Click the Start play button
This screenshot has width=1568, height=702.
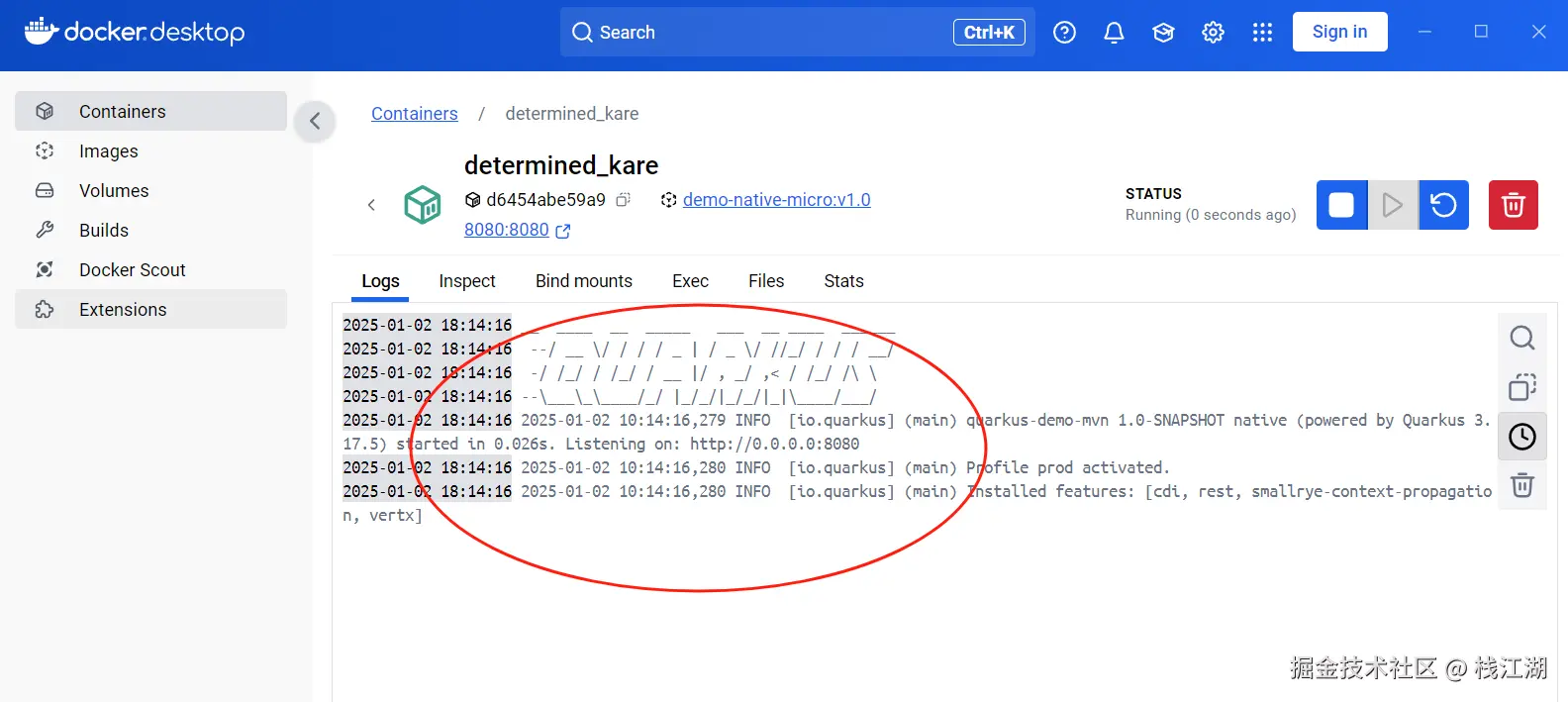[x=1393, y=205]
